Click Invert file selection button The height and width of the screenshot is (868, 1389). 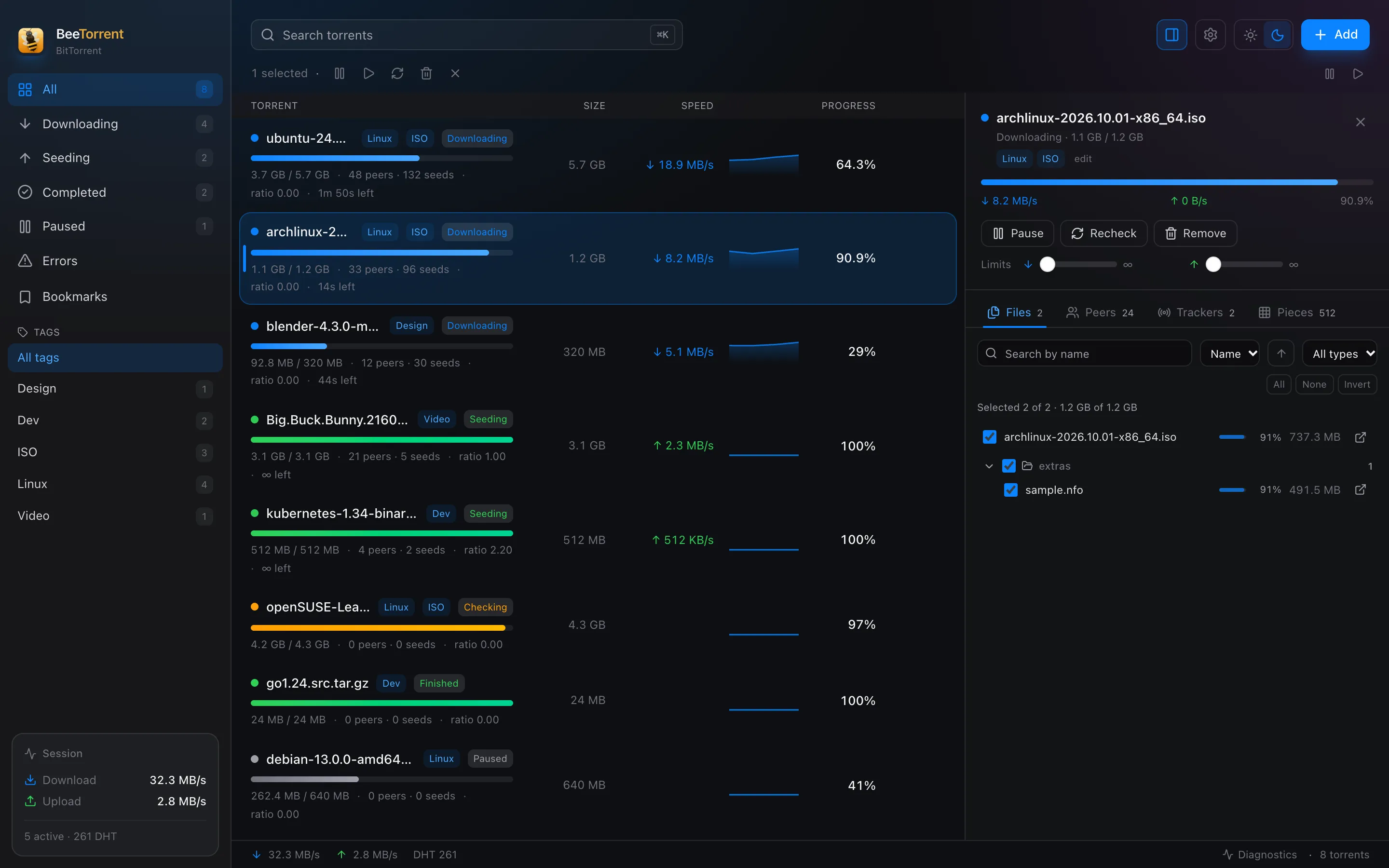tap(1357, 385)
